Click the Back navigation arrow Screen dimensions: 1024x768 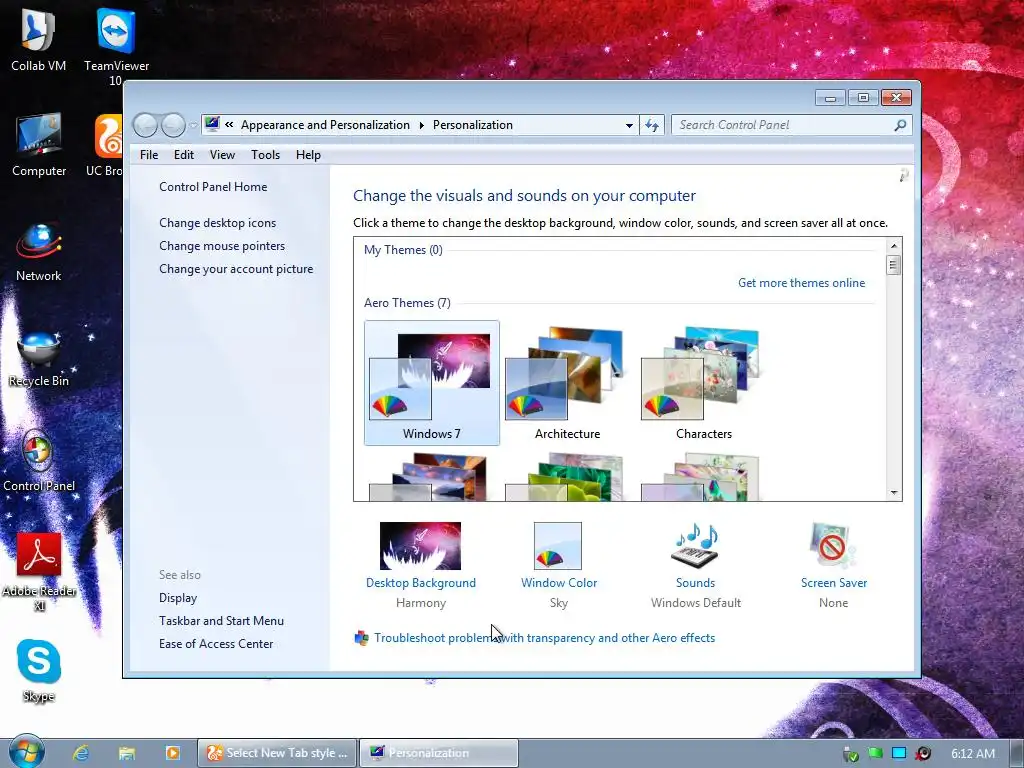click(146, 125)
